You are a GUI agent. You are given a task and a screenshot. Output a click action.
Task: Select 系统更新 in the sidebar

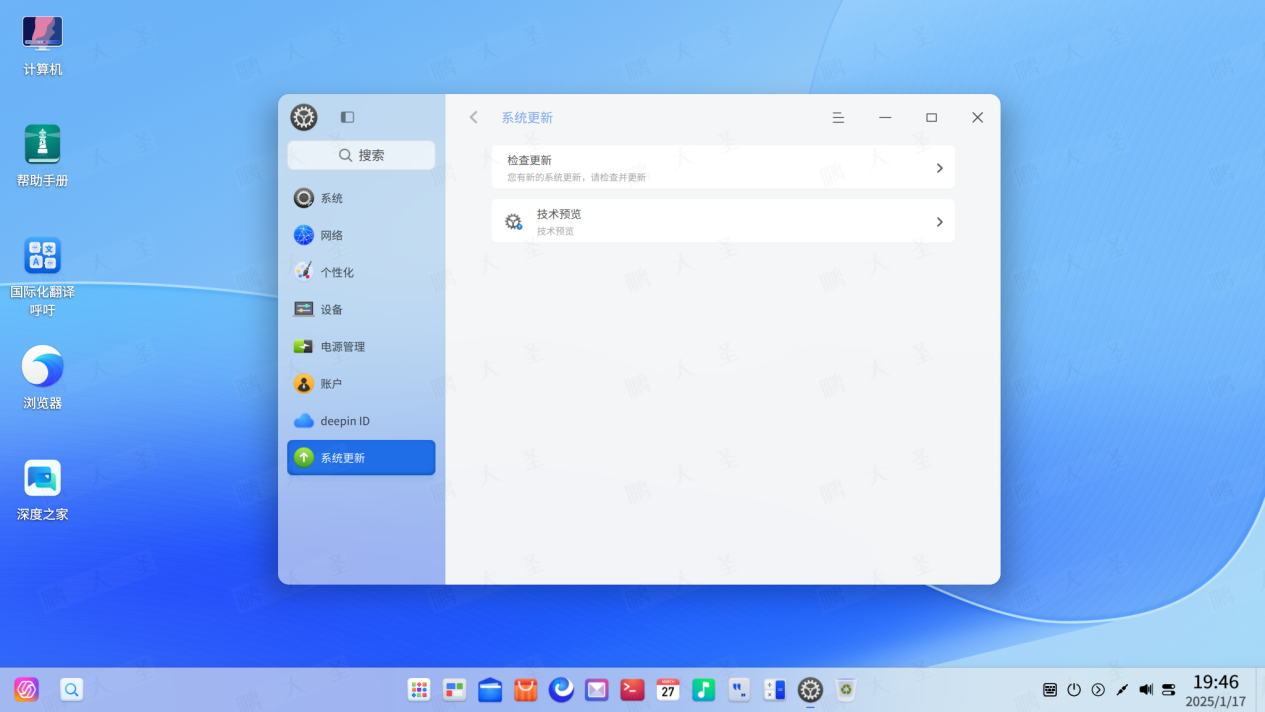pyautogui.click(x=361, y=458)
